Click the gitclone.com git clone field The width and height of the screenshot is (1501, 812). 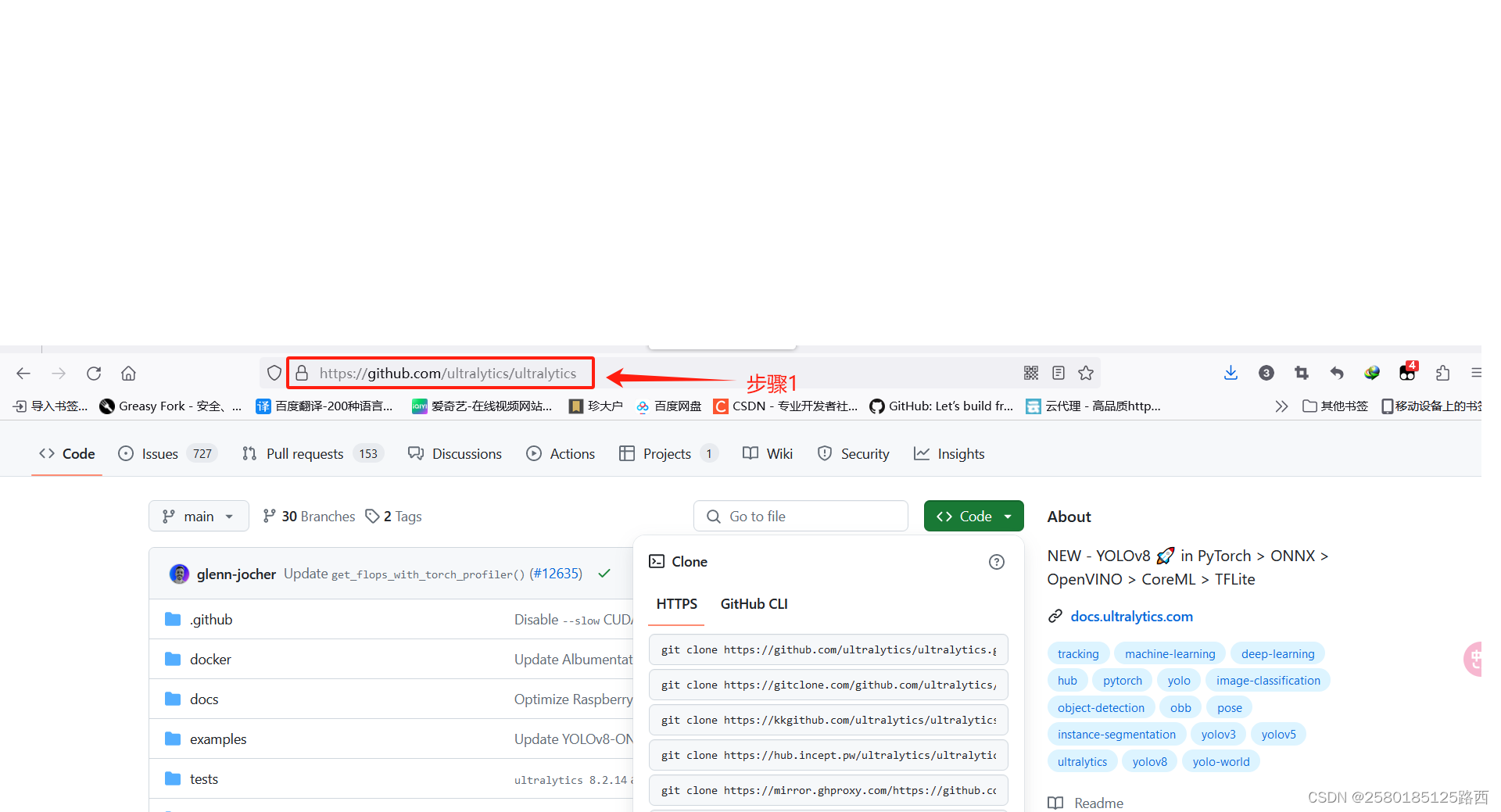829,685
